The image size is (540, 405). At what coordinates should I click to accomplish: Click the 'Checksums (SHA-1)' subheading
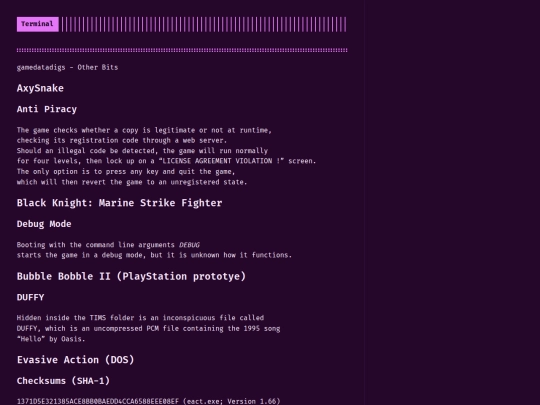(x=63, y=381)
